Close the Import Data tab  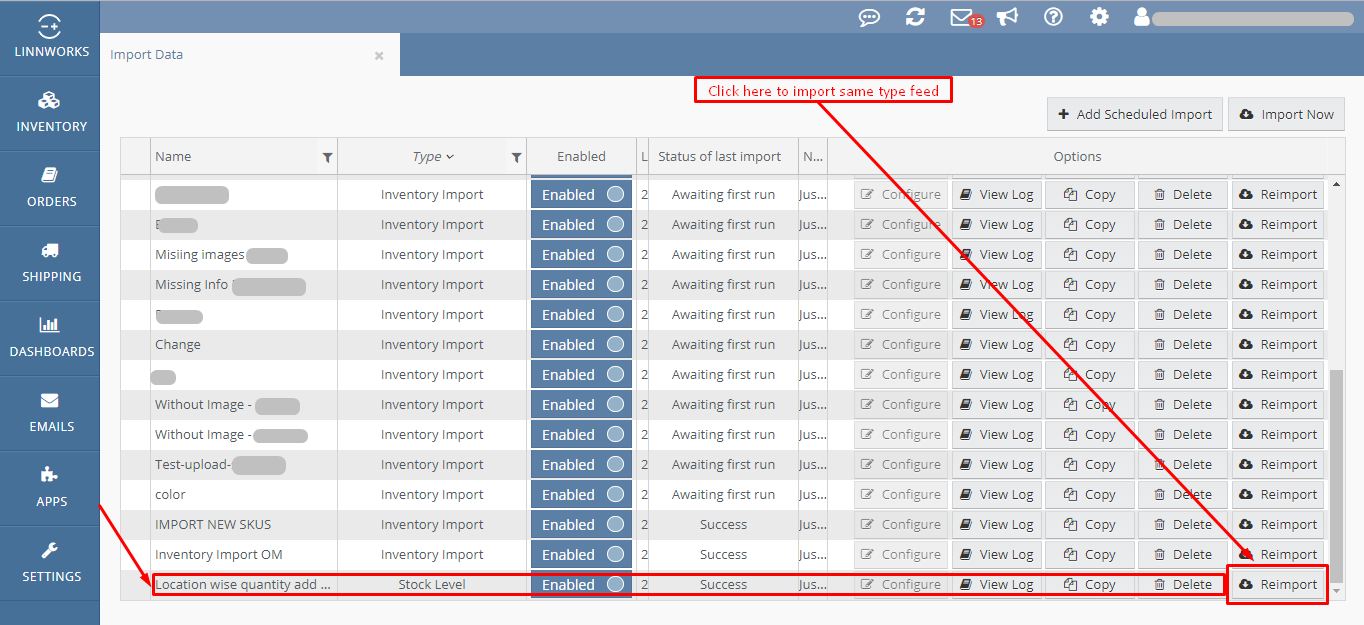(x=379, y=56)
